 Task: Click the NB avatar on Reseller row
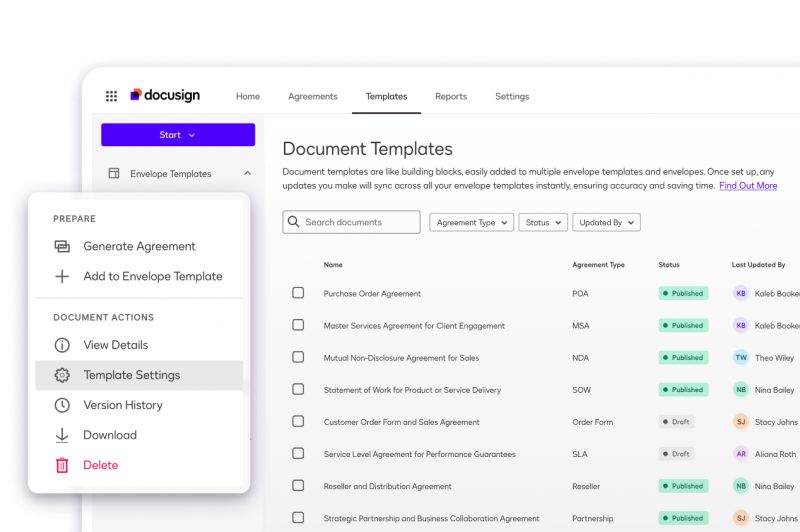[x=741, y=486]
